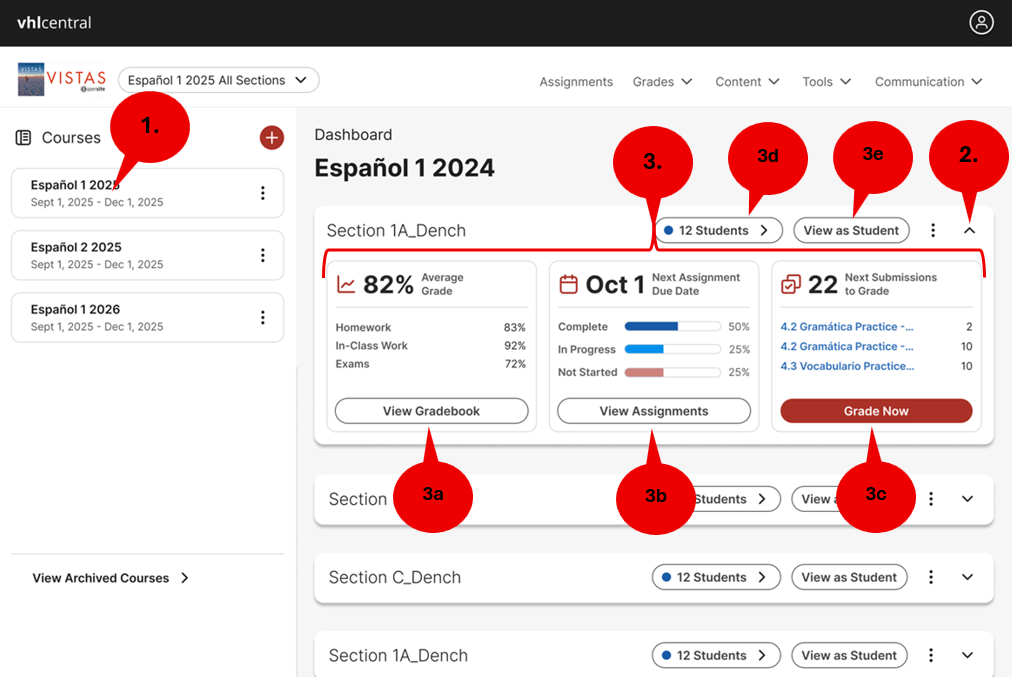The image size is (1012, 677).
Task: Click the Complete progress bar
Action: pyautogui.click(x=673, y=327)
